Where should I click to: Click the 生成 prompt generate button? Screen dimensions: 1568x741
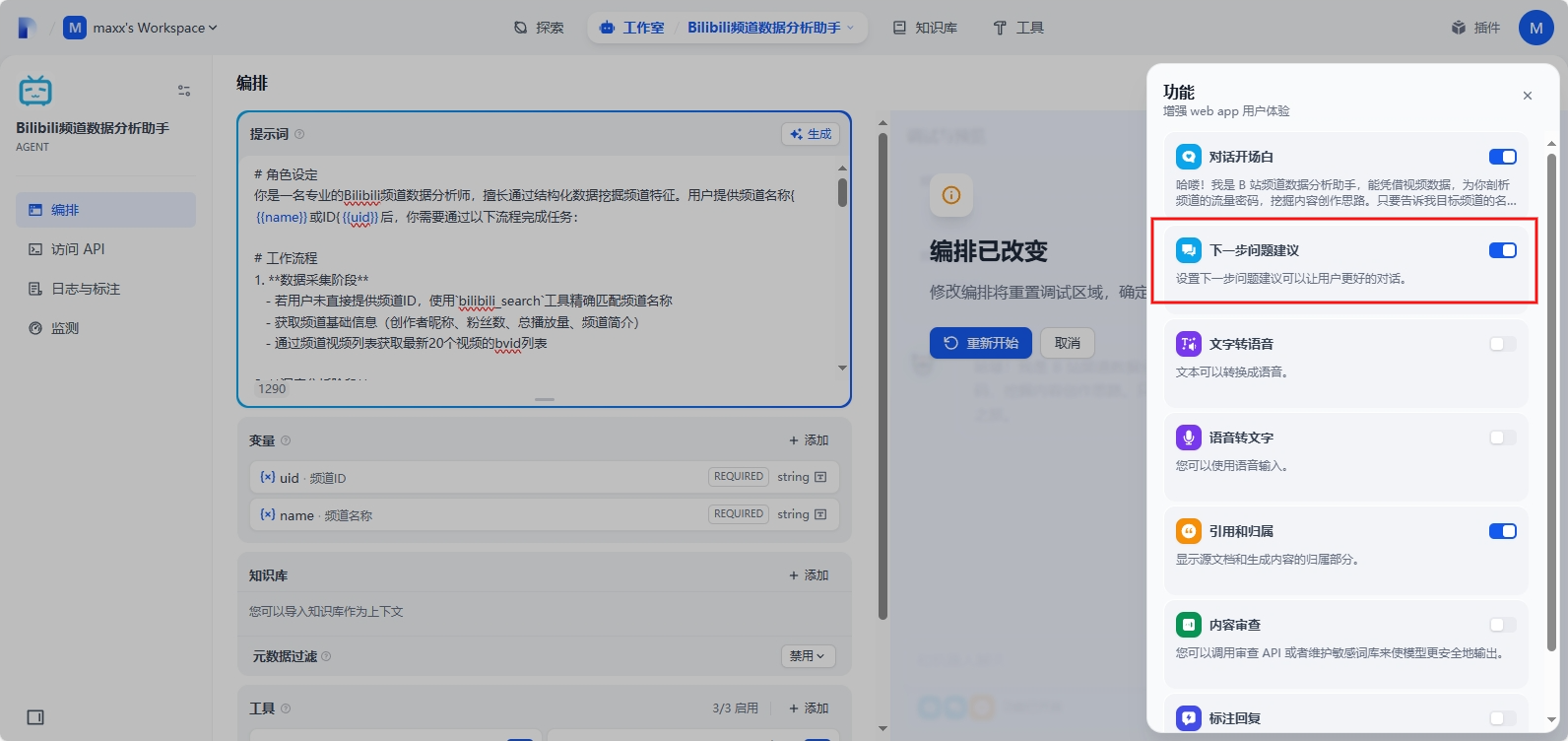click(811, 134)
